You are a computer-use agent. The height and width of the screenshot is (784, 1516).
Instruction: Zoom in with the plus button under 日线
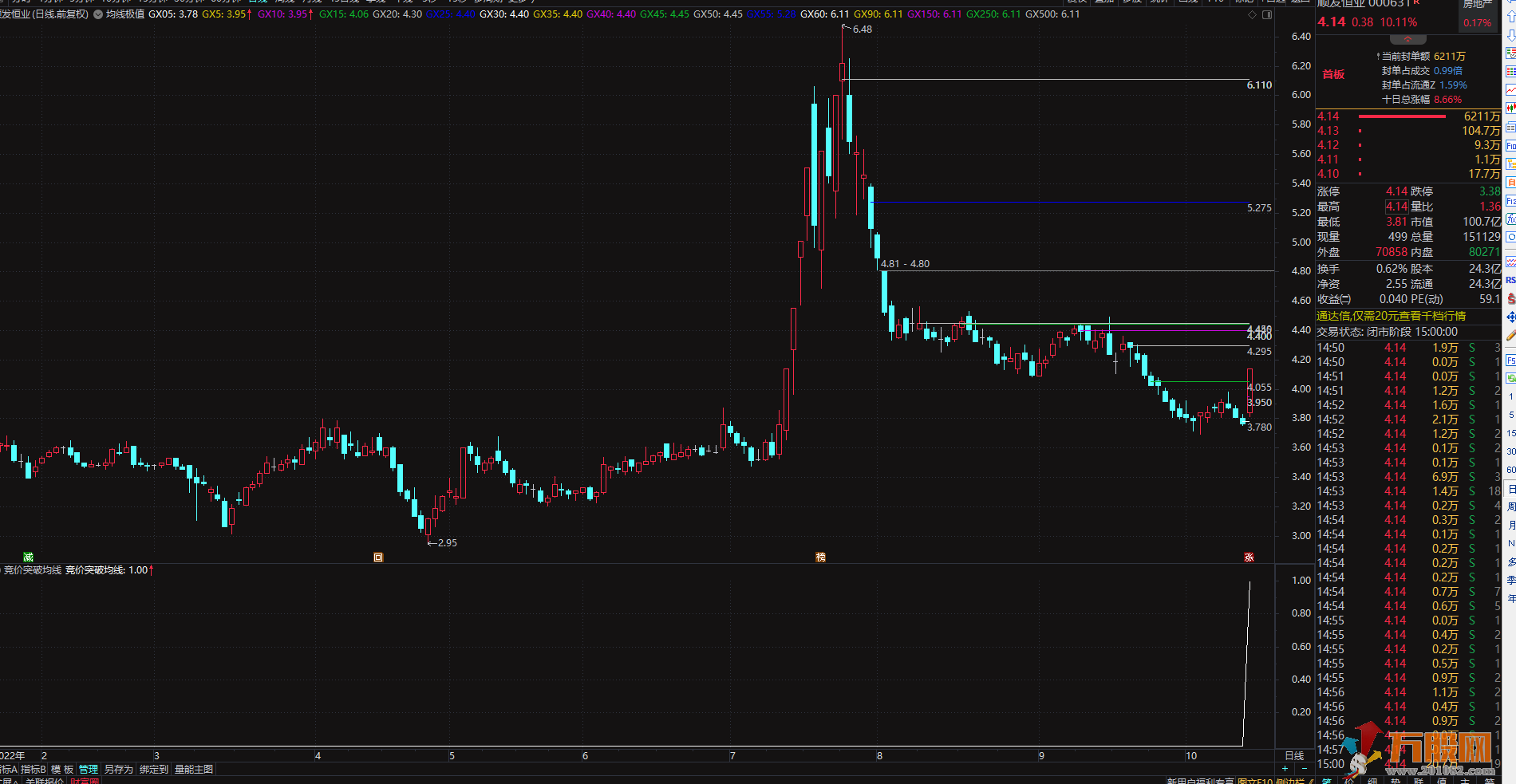pos(1285,769)
